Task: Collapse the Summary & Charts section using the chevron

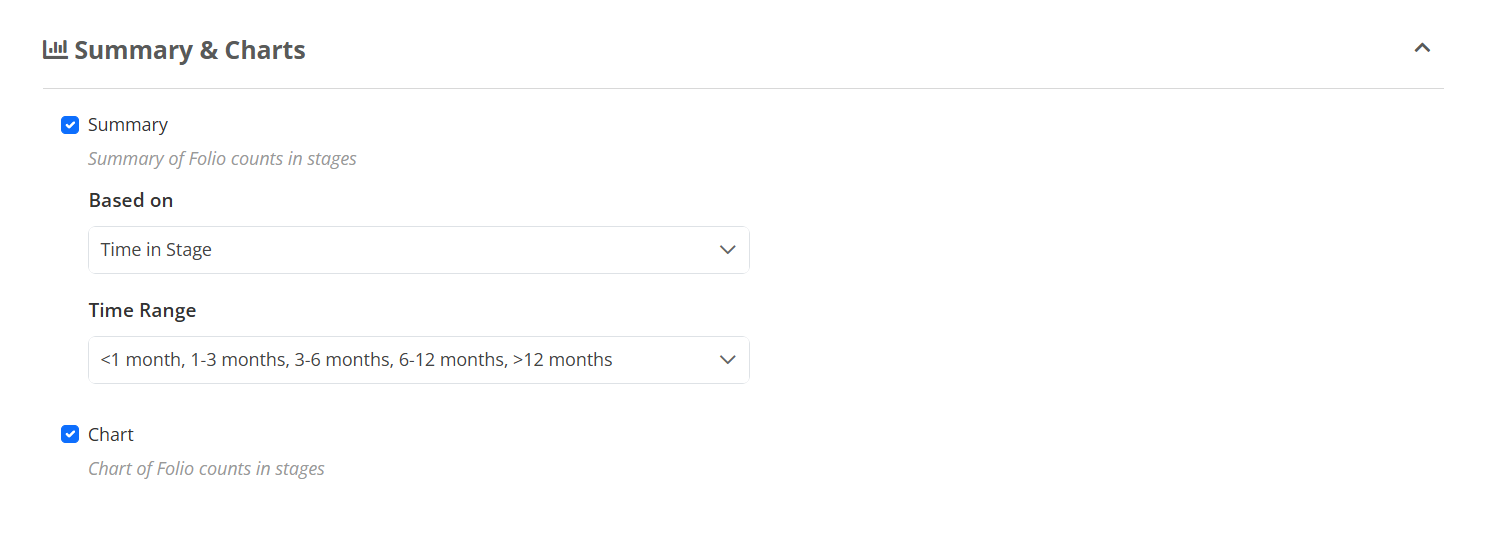Action: (x=1422, y=48)
